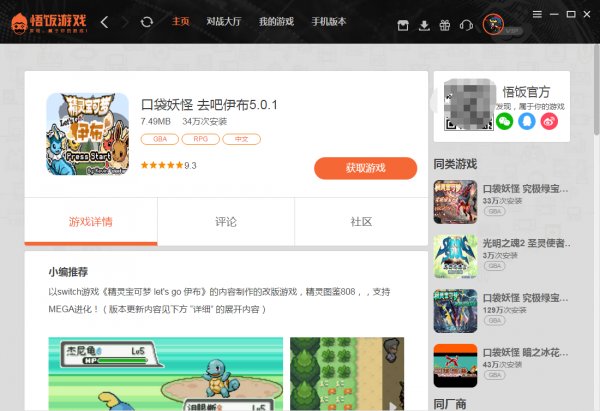
Task: Click the 获取游戏 button
Action: [365, 168]
